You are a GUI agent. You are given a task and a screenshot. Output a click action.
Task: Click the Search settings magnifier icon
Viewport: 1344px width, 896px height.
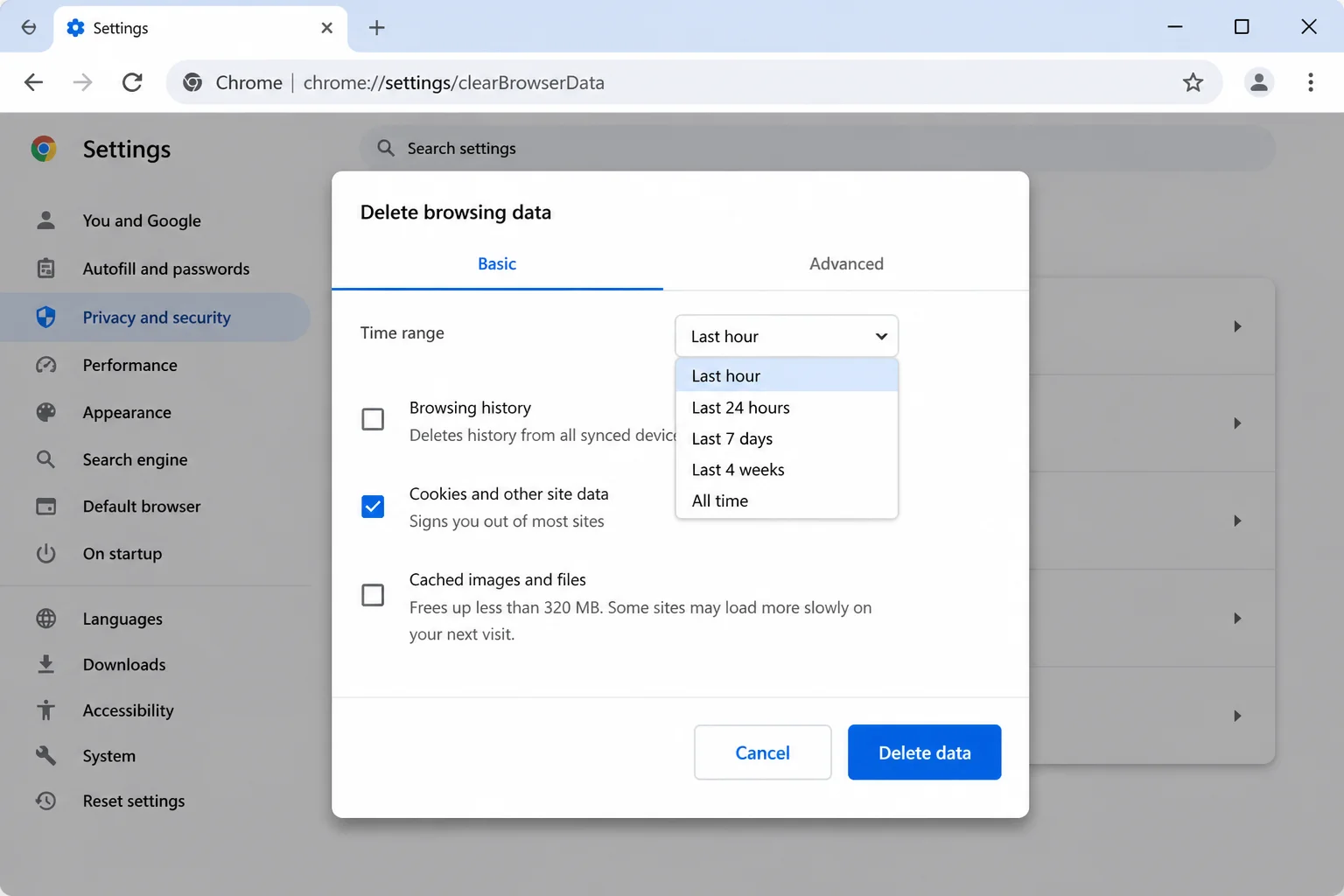tap(386, 148)
